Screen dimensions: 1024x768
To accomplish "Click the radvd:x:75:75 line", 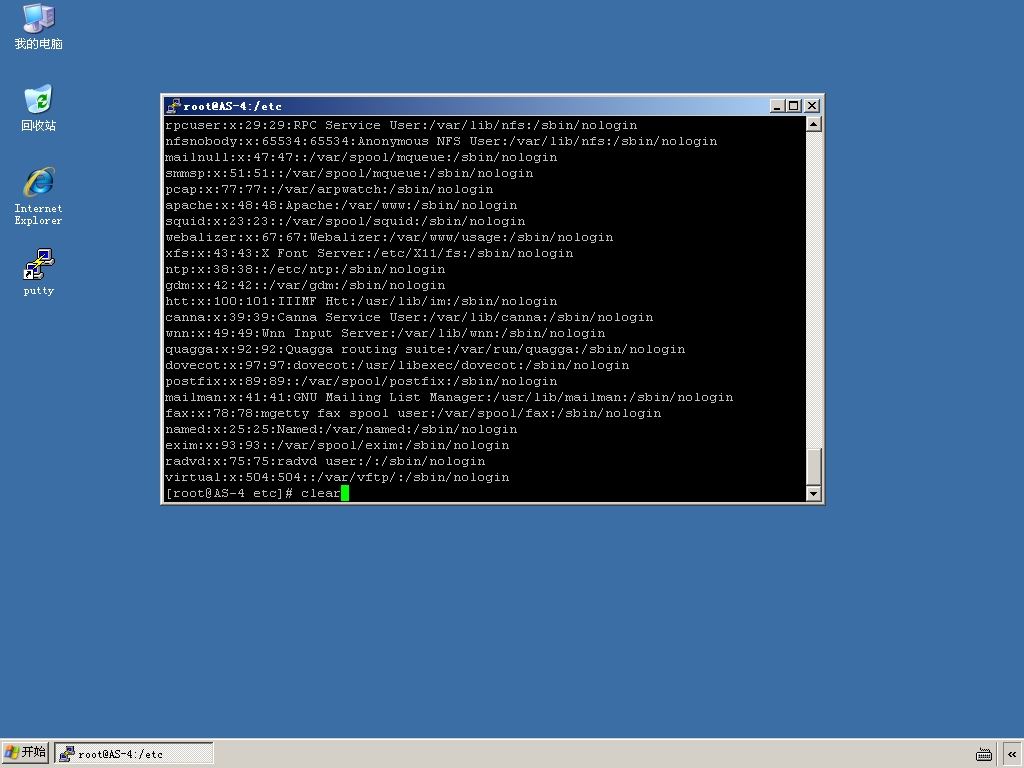I will click(325, 461).
